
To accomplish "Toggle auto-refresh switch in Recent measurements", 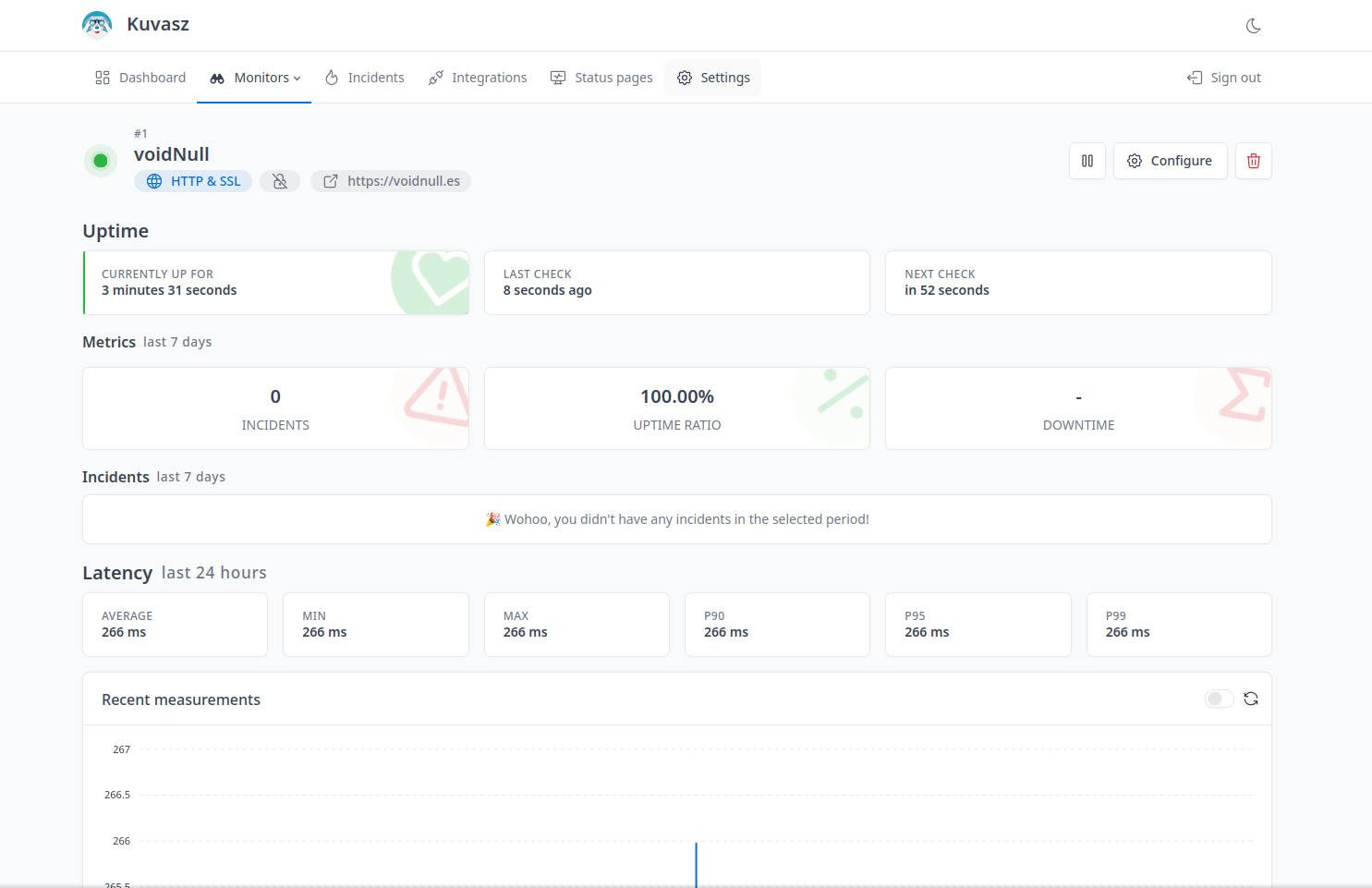I will tap(1219, 699).
